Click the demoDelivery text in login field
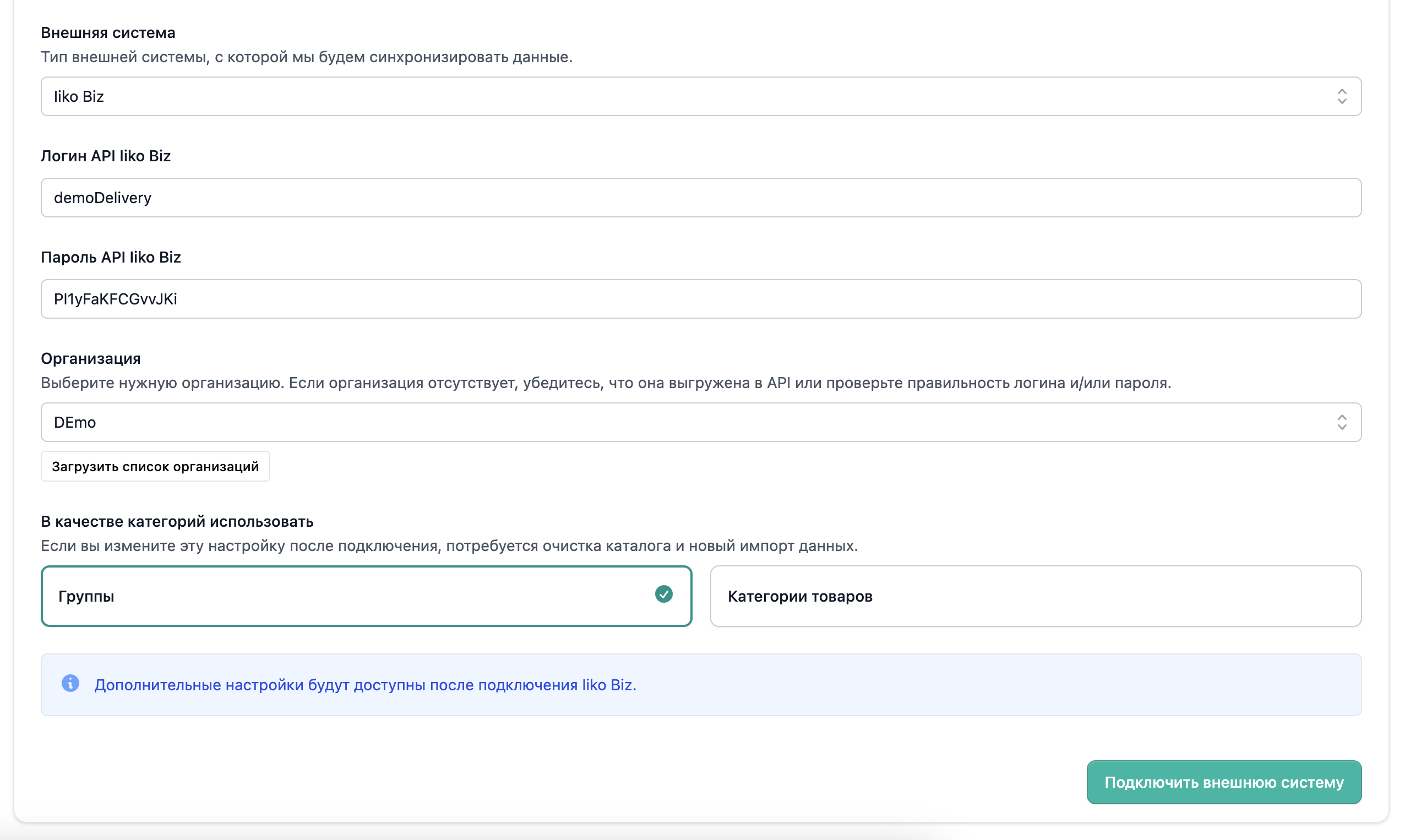The image size is (1405, 840). [x=102, y=198]
